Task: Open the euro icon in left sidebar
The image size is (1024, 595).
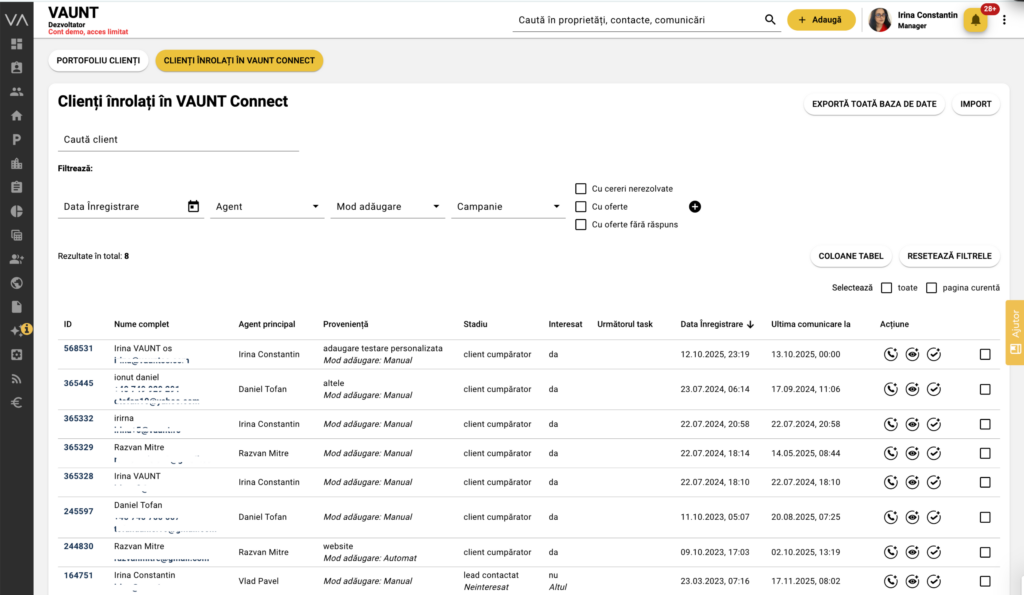Action: 16,403
